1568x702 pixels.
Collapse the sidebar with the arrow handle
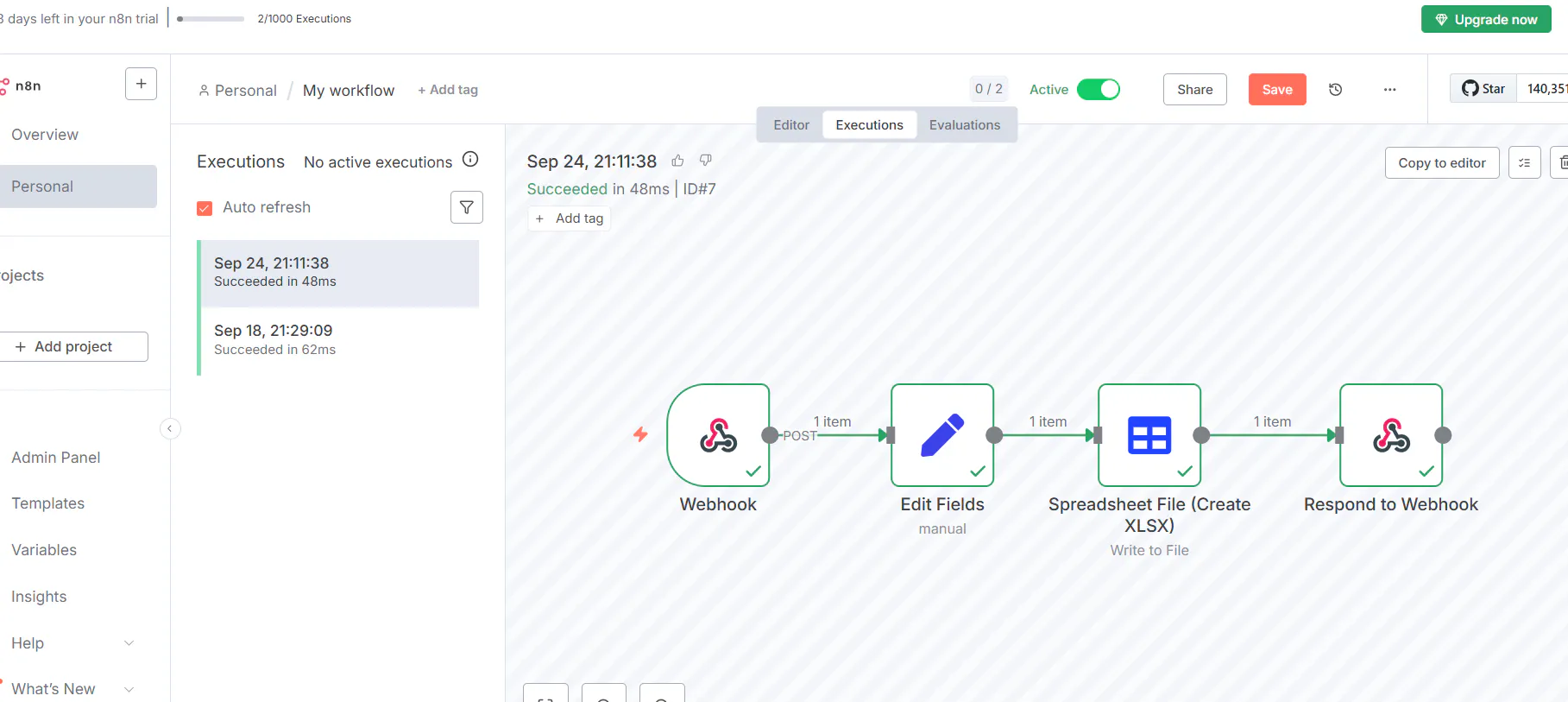(170, 428)
